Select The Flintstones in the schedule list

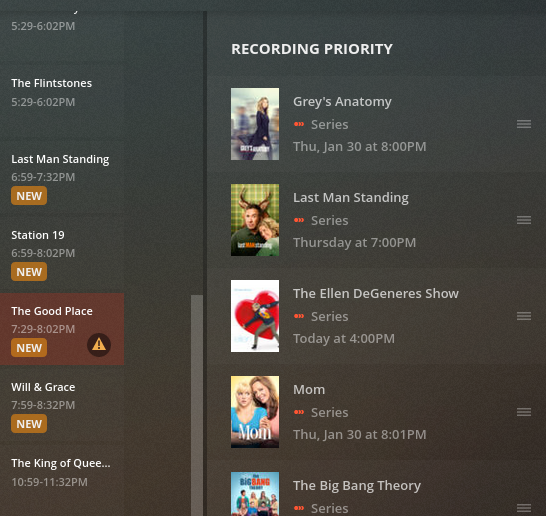click(x=62, y=102)
